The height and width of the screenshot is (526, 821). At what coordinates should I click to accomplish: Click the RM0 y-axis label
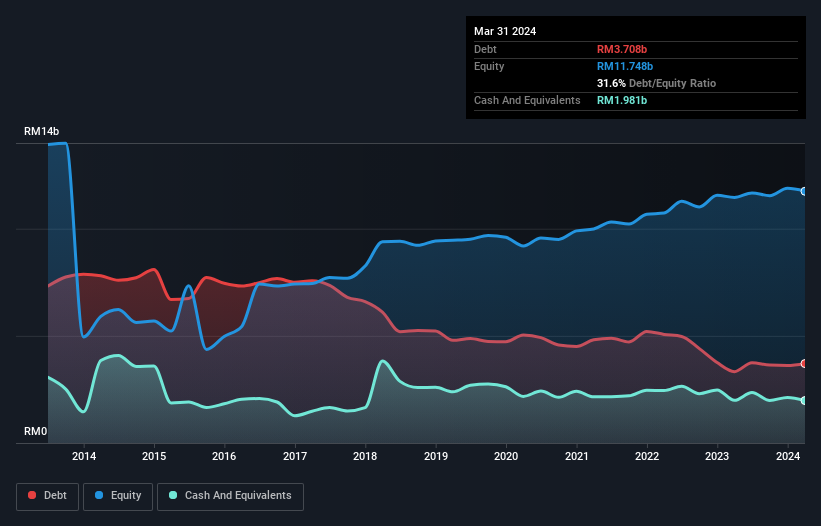tap(36, 431)
